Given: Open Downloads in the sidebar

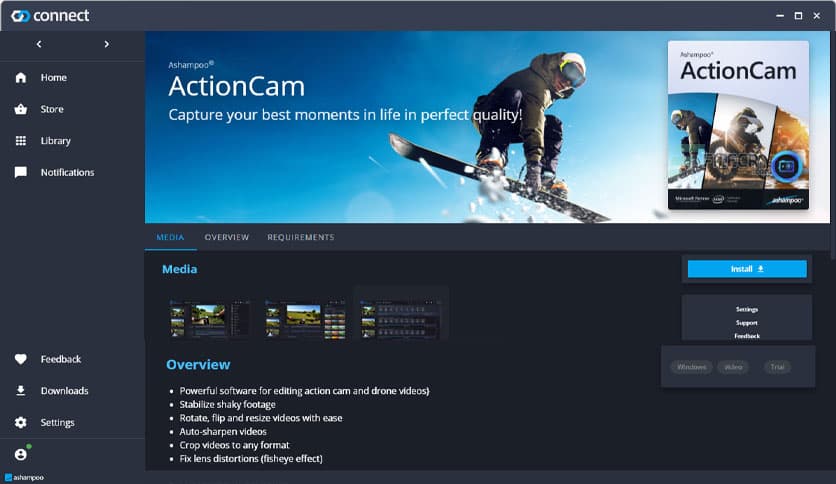Looking at the screenshot, I should (65, 391).
